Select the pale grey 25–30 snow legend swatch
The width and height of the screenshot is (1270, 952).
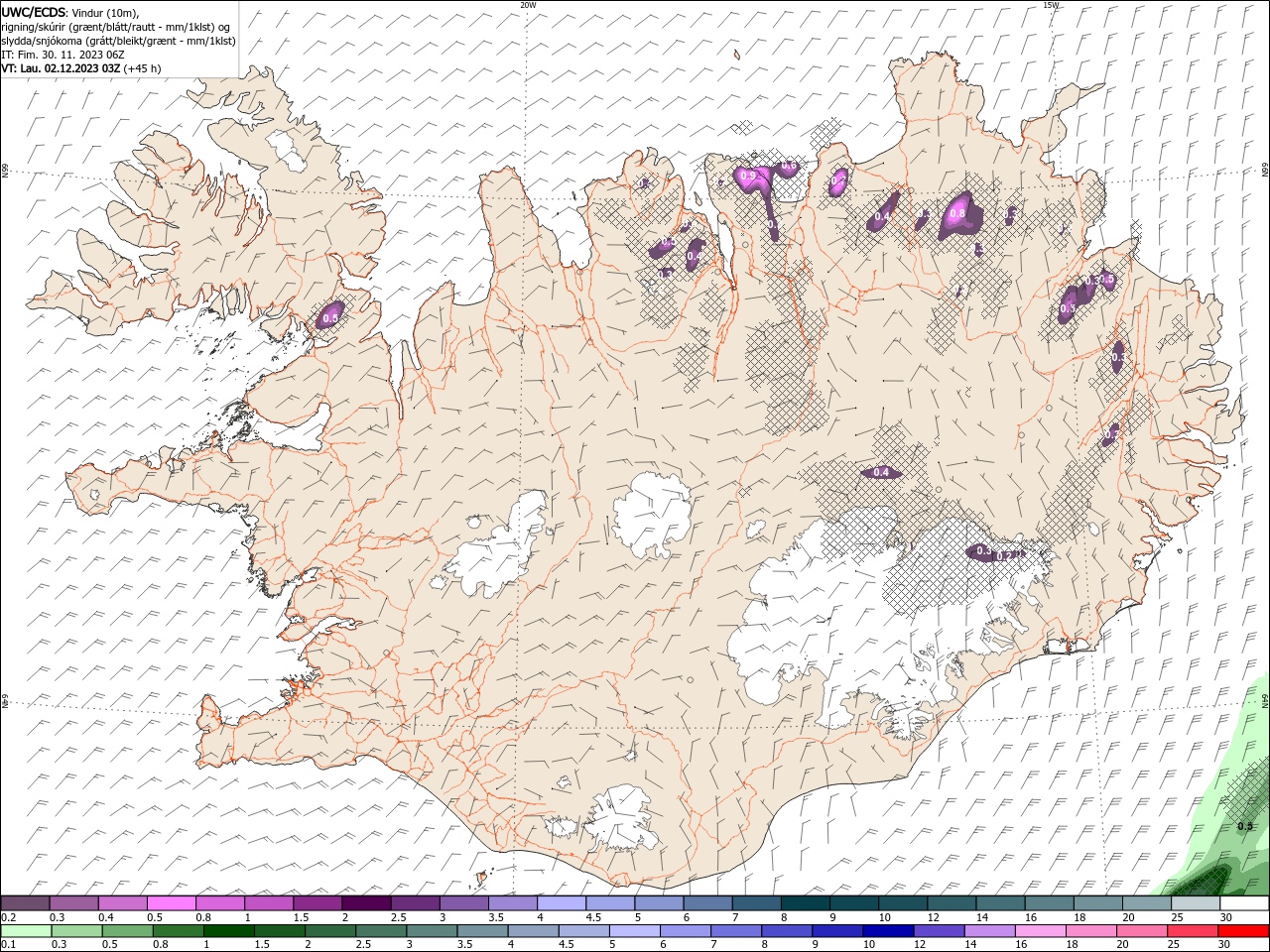pos(1196,903)
